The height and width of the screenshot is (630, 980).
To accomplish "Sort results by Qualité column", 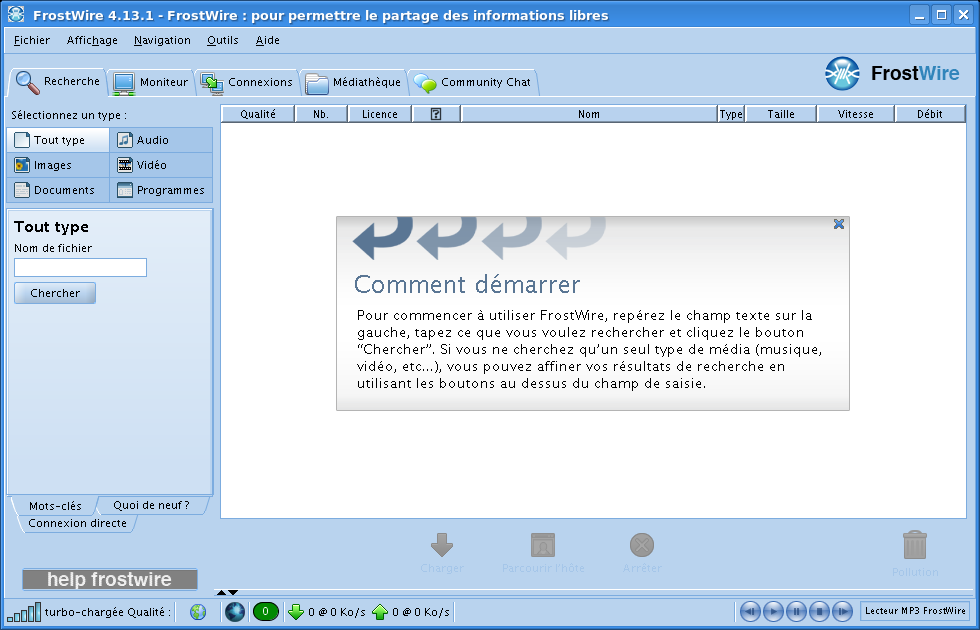I will [258, 114].
